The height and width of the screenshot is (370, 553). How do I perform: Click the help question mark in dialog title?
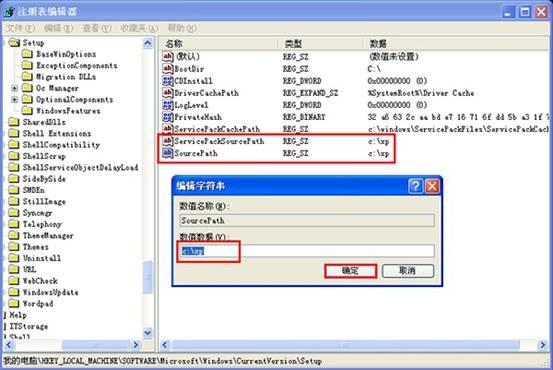[415, 186]
